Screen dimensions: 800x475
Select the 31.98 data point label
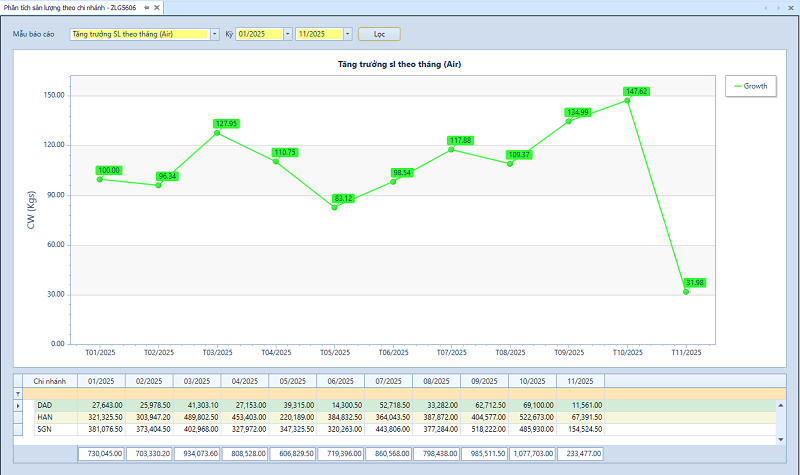tap(694, 282)
